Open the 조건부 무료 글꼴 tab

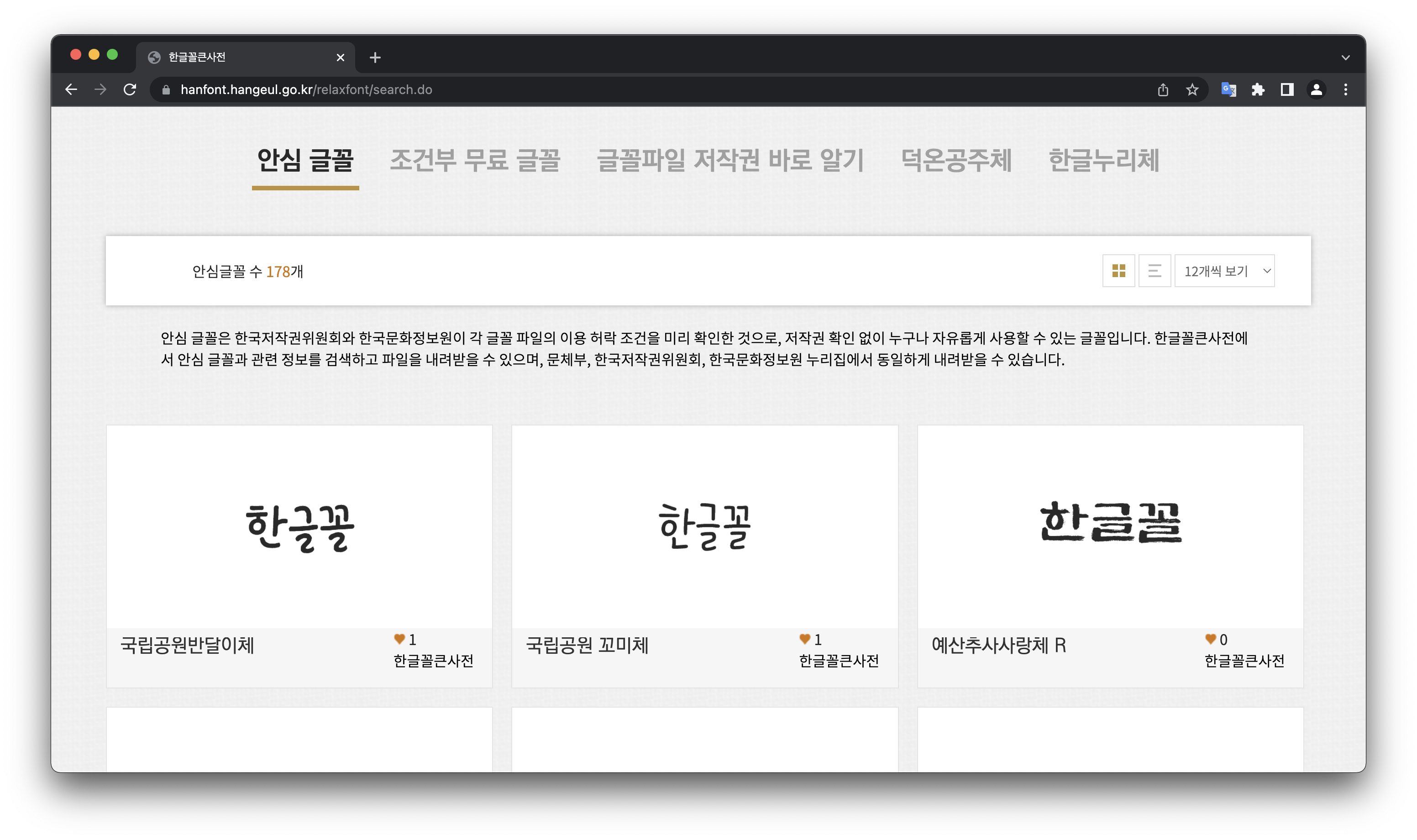(474, 160)
